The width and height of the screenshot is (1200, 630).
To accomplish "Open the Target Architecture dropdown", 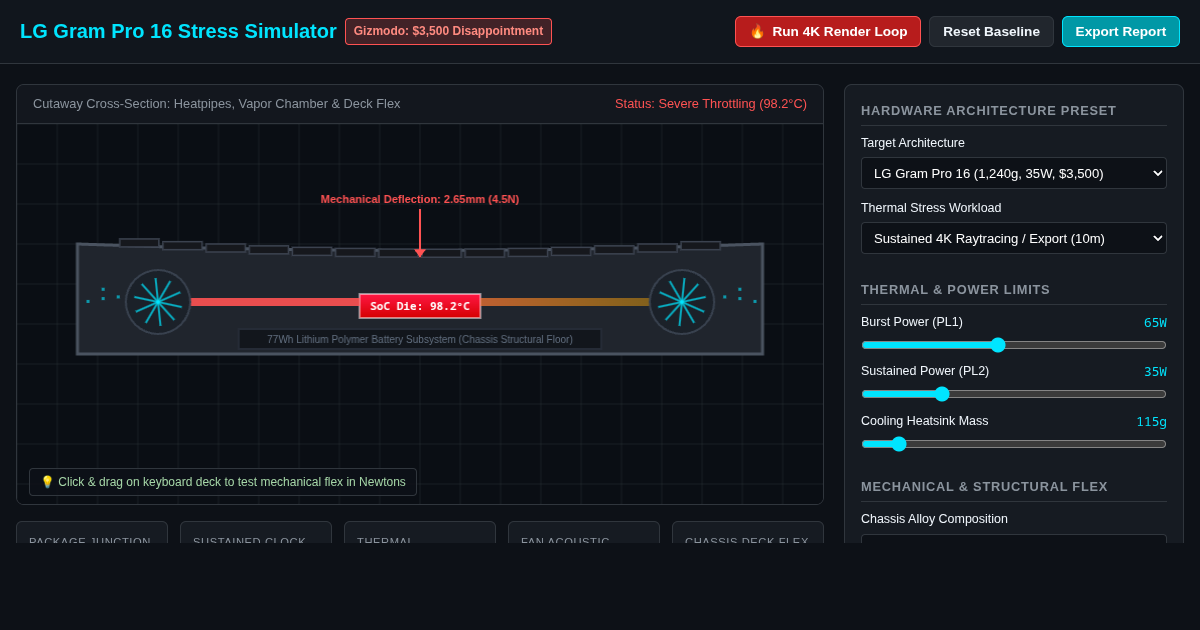I will coord(1014,173).
